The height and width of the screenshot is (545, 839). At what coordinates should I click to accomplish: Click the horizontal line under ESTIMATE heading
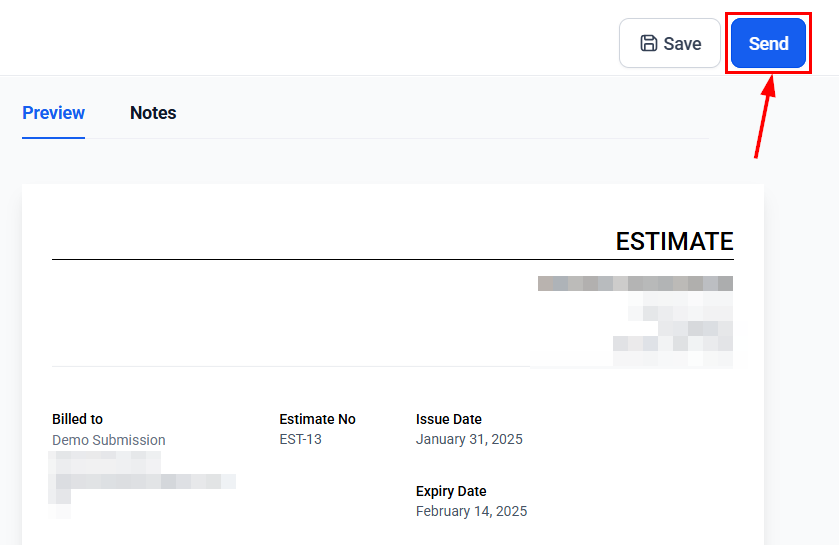(392, 260)
